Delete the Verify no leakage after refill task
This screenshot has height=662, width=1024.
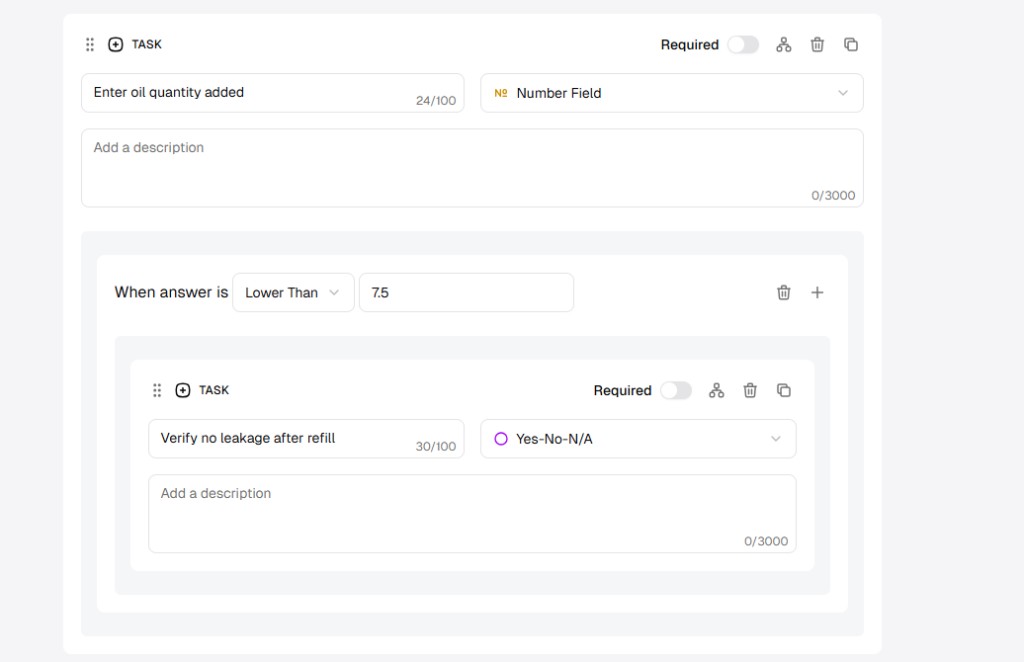pos(750,390)
